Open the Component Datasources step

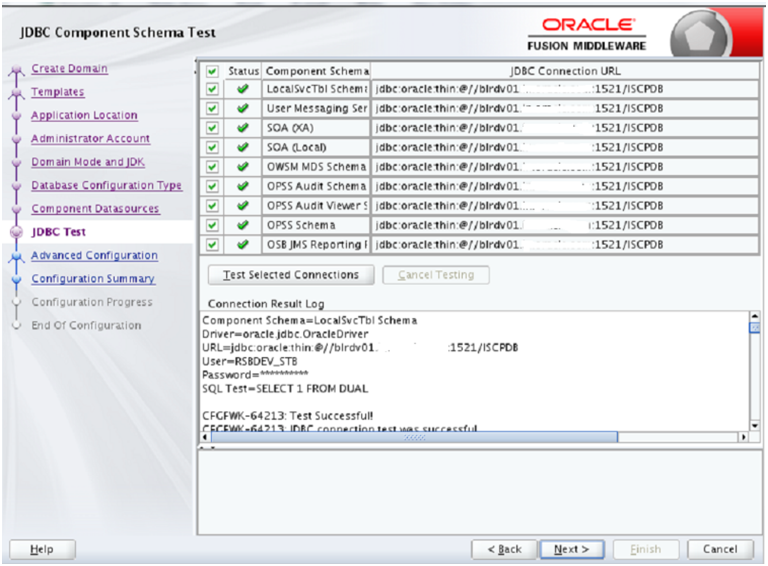tap(96, 209)
